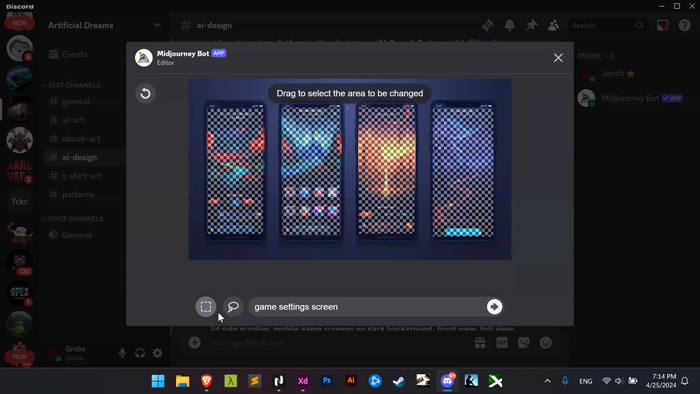Close the Midjourney editor dialog
This screenshot has width=700, height=394.
(558, 58)
